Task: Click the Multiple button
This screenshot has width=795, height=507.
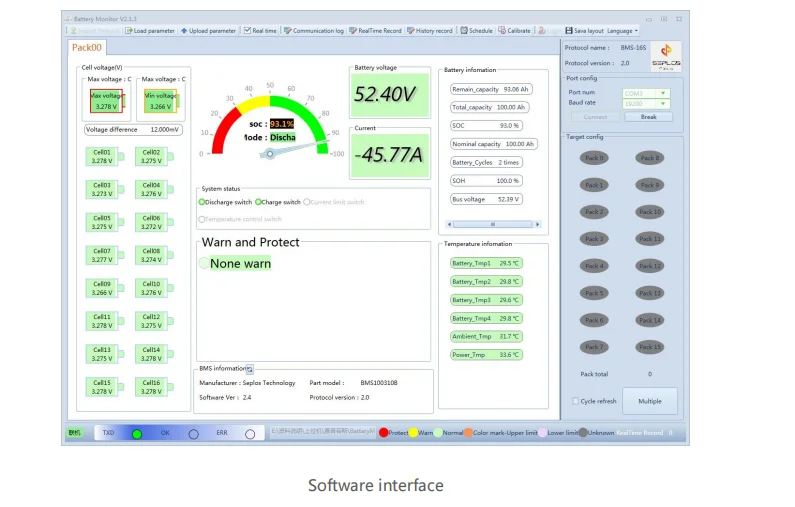Action: 649,401
